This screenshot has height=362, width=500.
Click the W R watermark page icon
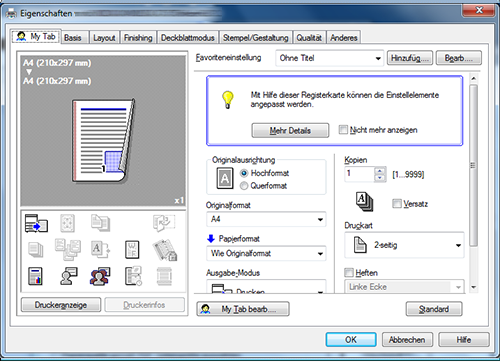pyautogui.click(x=132, y=250)
